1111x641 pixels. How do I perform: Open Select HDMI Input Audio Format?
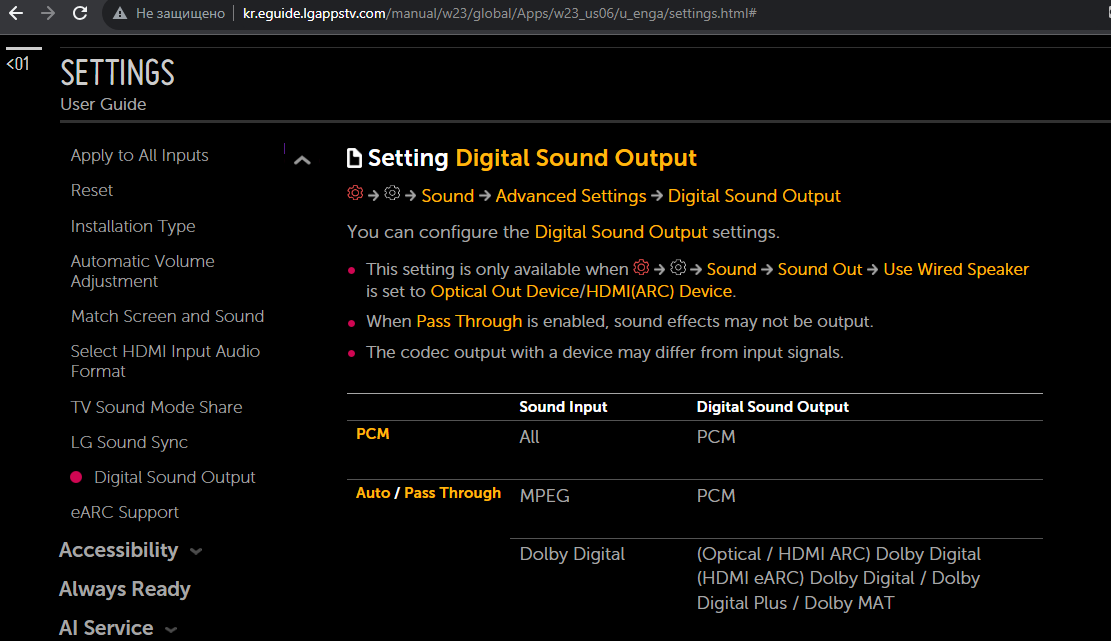coord(165,361)
